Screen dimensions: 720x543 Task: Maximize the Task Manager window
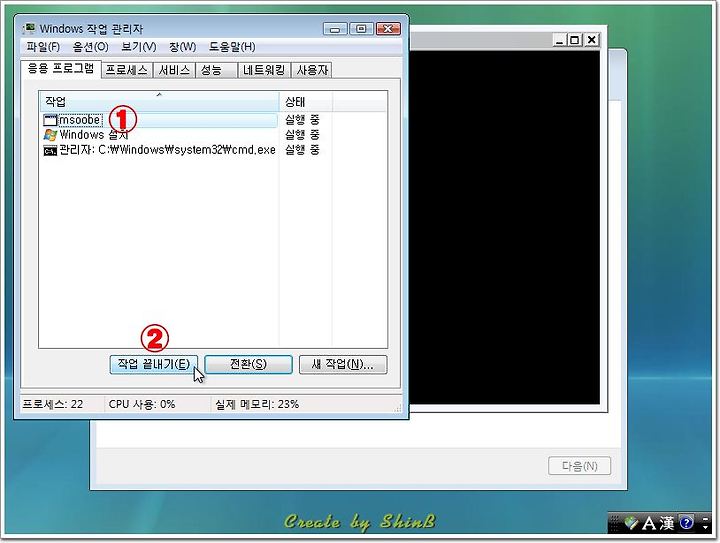(361, 29)
